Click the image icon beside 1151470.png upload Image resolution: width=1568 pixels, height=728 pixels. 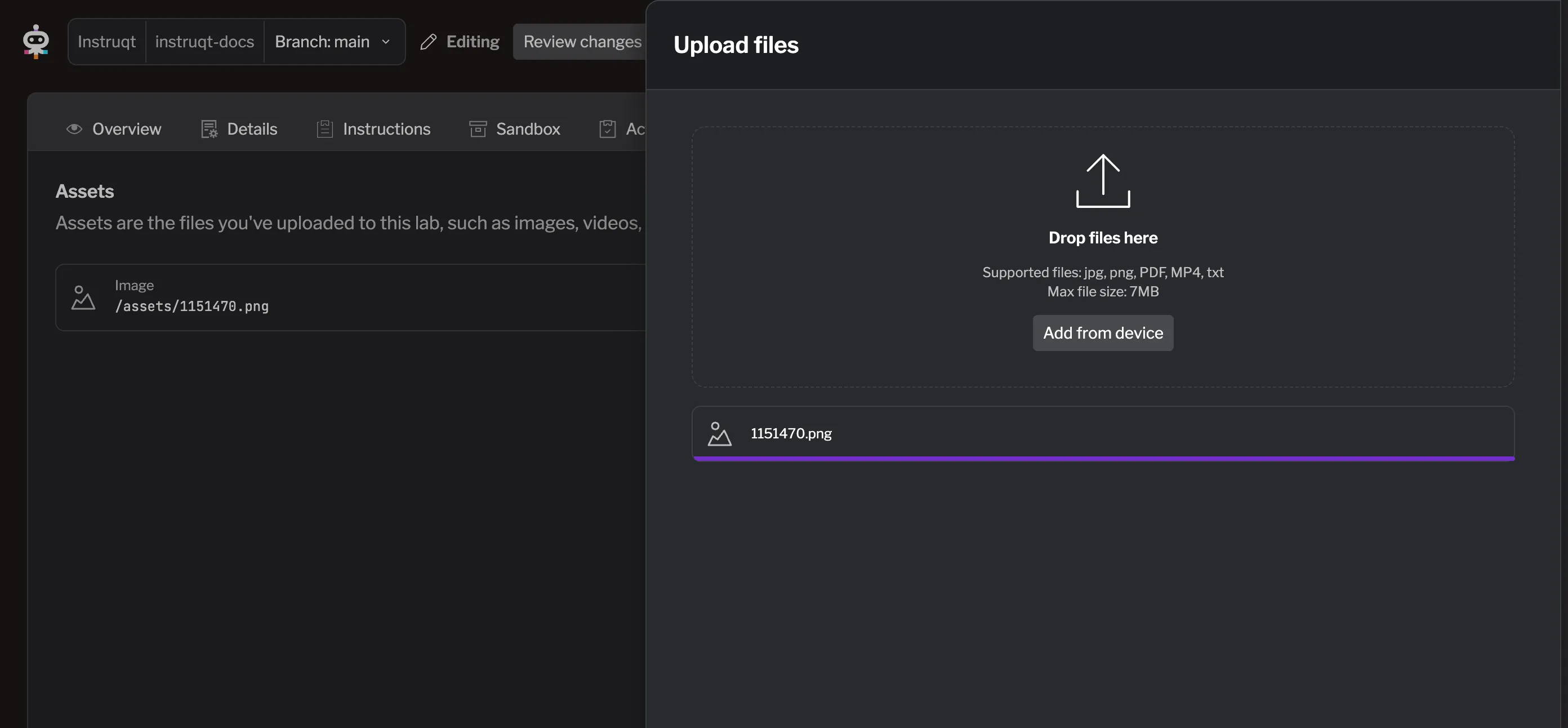click(720, 434)
